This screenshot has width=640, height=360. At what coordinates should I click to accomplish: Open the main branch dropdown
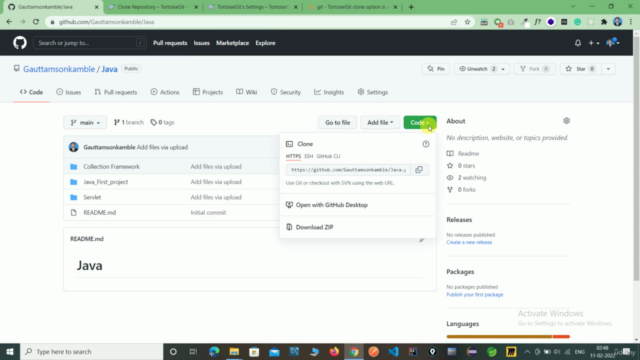[85, 122]
